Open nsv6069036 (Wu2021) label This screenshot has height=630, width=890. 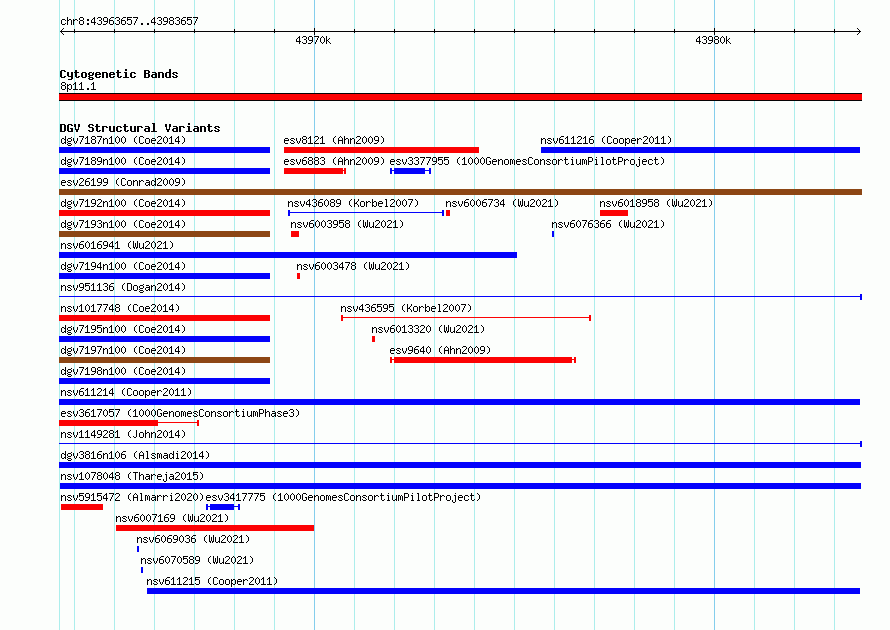coord(193,539)
